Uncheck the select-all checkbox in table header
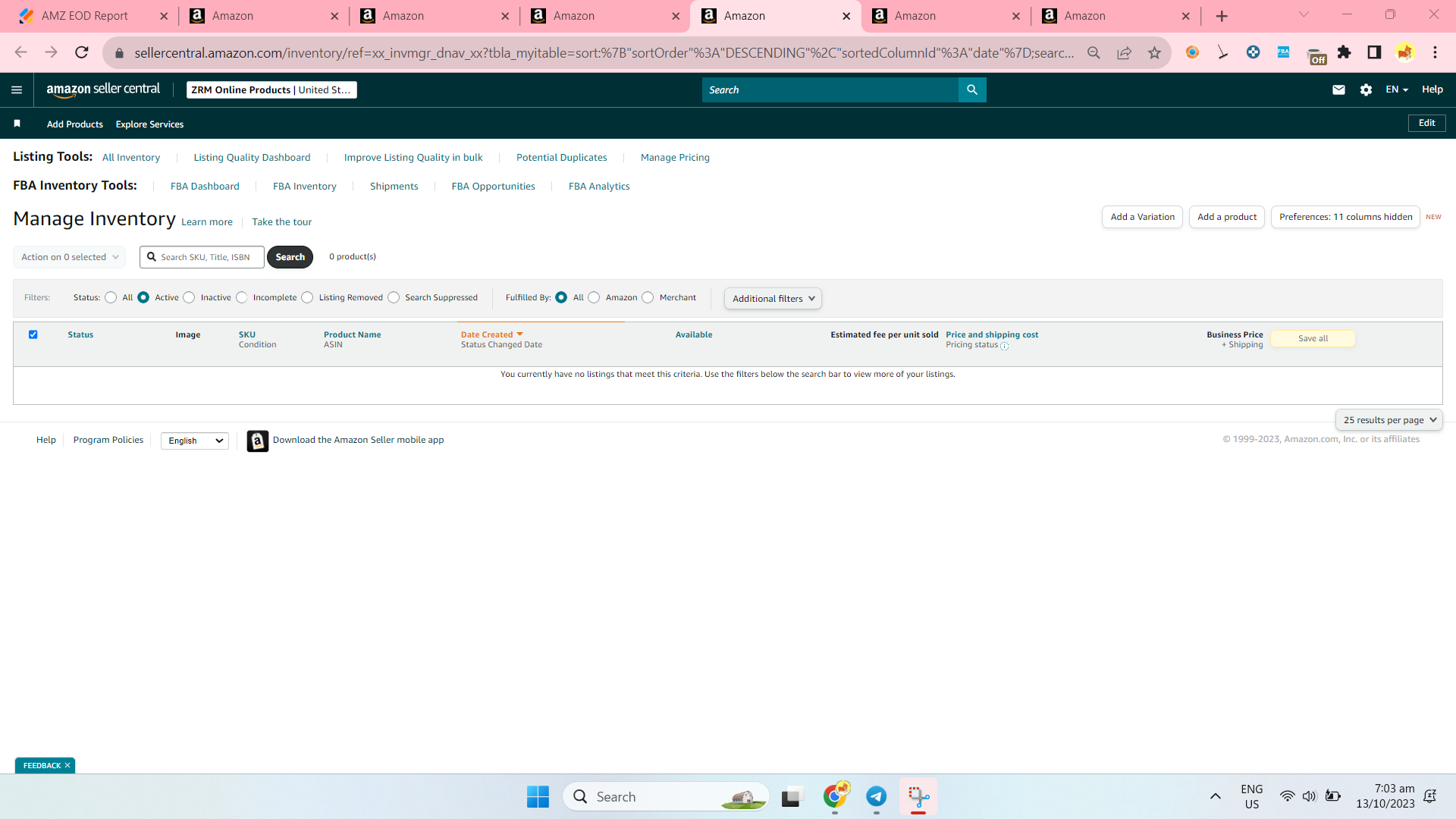1456x819 pixels. pos(33,334)
